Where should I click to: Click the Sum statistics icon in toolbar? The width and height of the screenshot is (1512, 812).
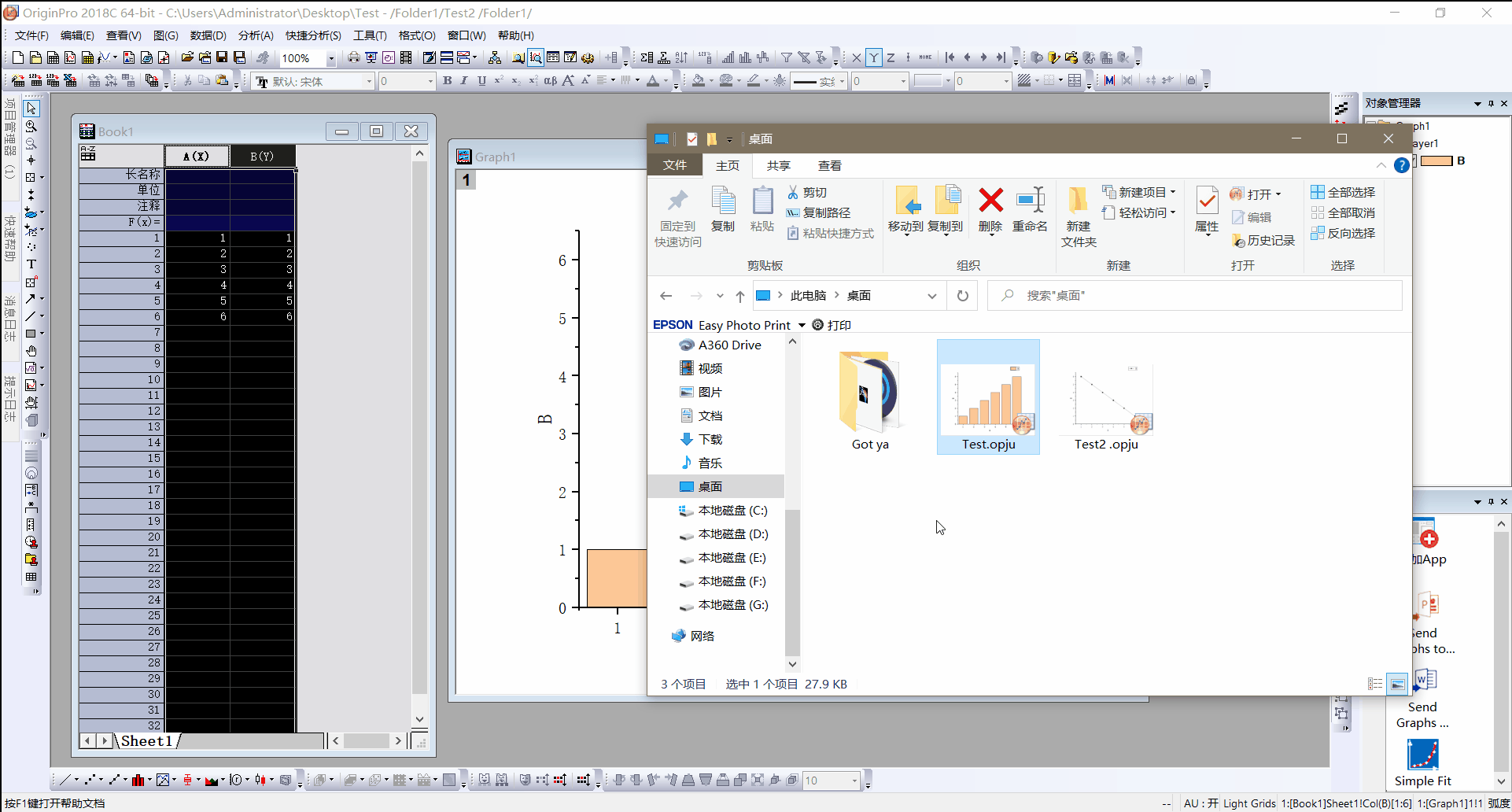(647, 57)
